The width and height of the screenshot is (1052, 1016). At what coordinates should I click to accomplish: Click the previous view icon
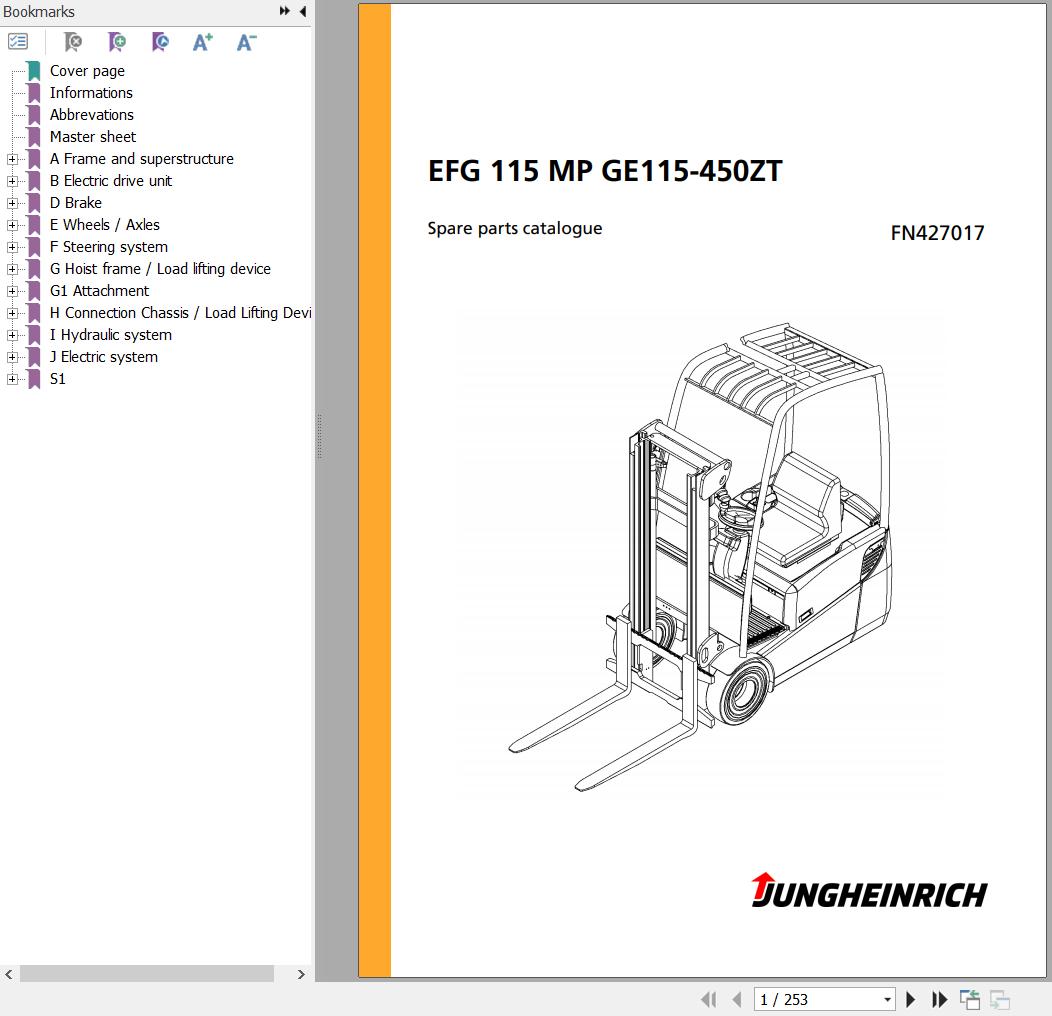969,999
